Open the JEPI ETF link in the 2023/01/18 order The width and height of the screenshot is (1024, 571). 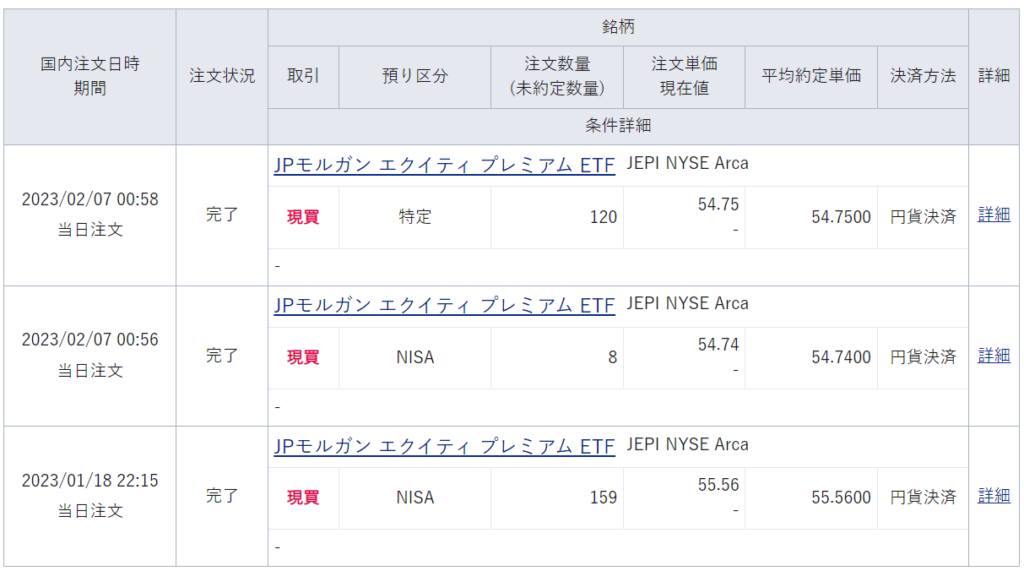[444, 447]
